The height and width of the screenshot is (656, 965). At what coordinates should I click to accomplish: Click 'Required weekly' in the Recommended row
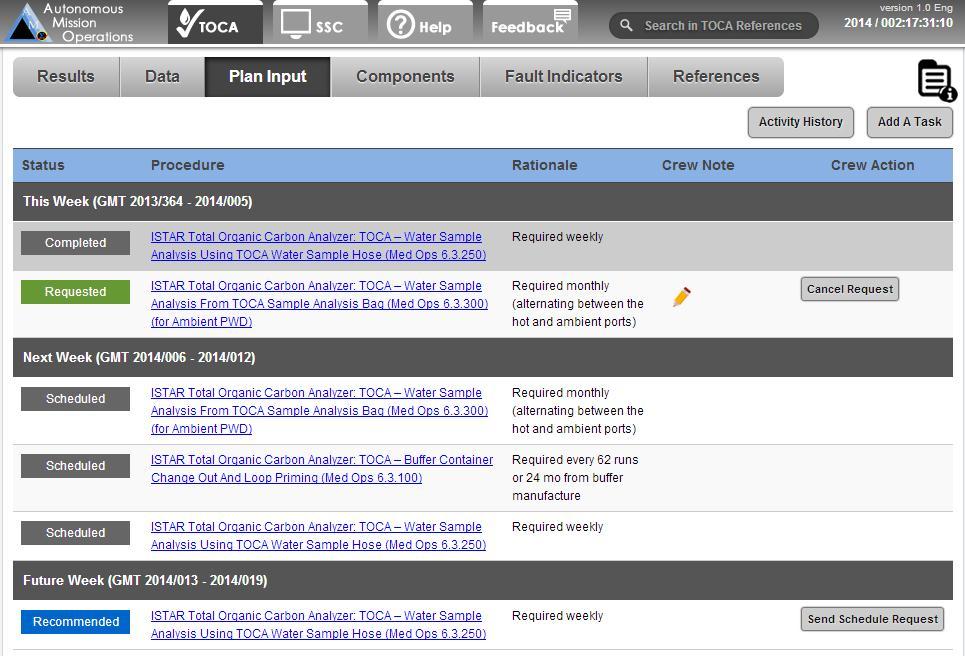pyautogui.click(x=558, y=616)
